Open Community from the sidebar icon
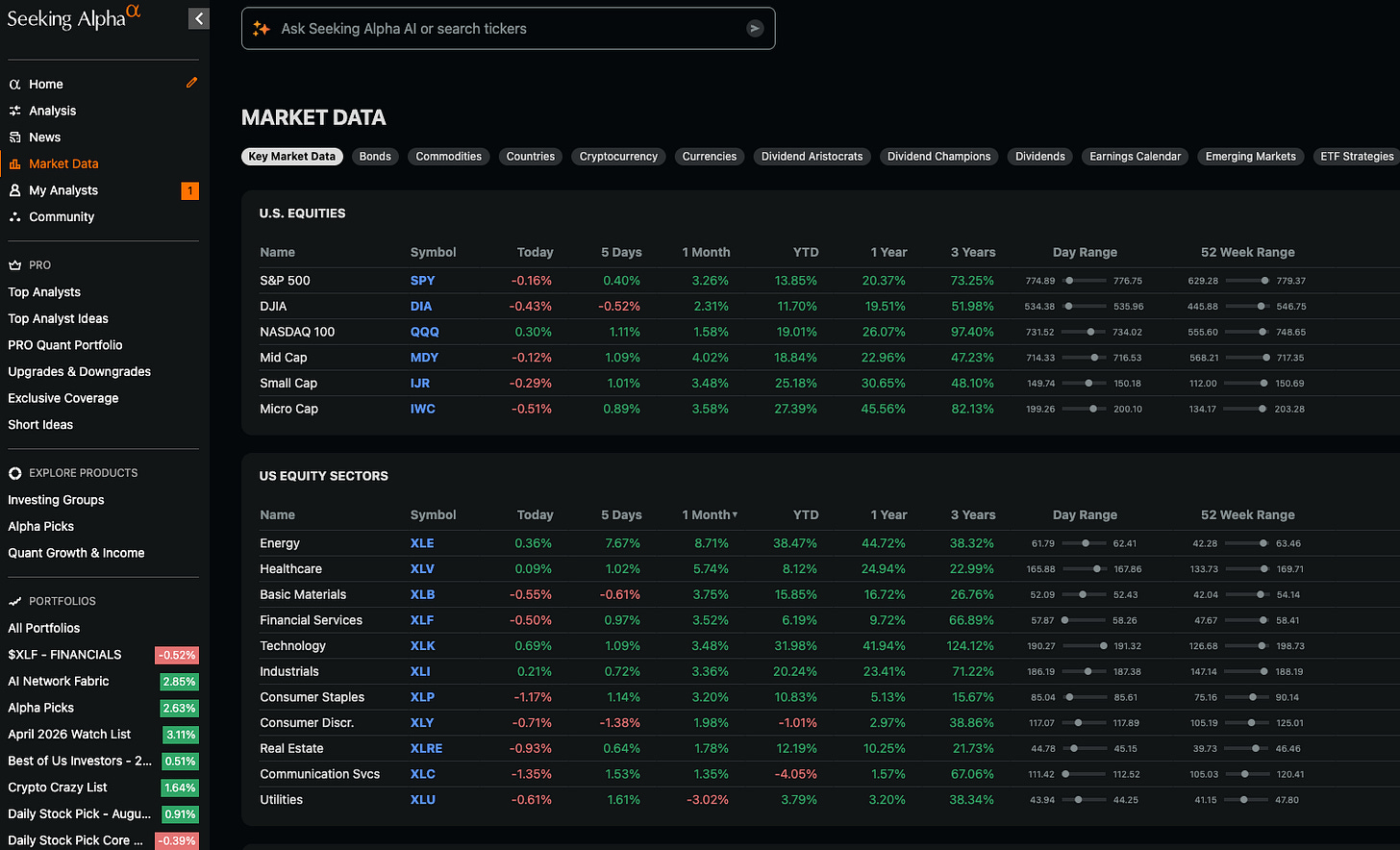Viewport: 1400px width, 850px height. pyautogui.click(x=14, y=217)
